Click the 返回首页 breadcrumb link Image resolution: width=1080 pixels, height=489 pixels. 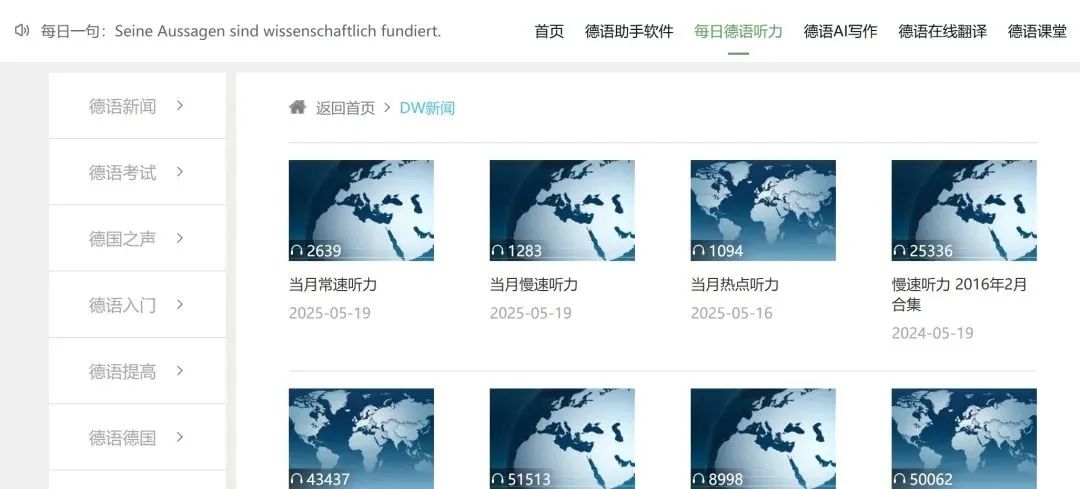tap(345, 108)
